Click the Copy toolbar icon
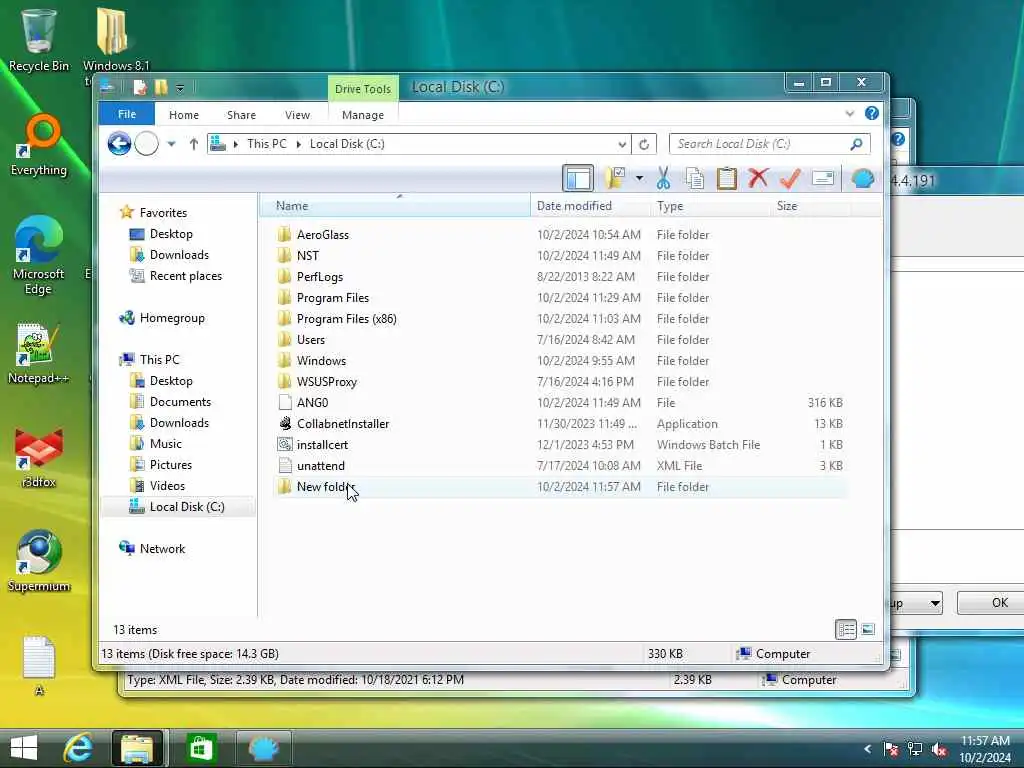1024x768 pixels. pos(694,178)
